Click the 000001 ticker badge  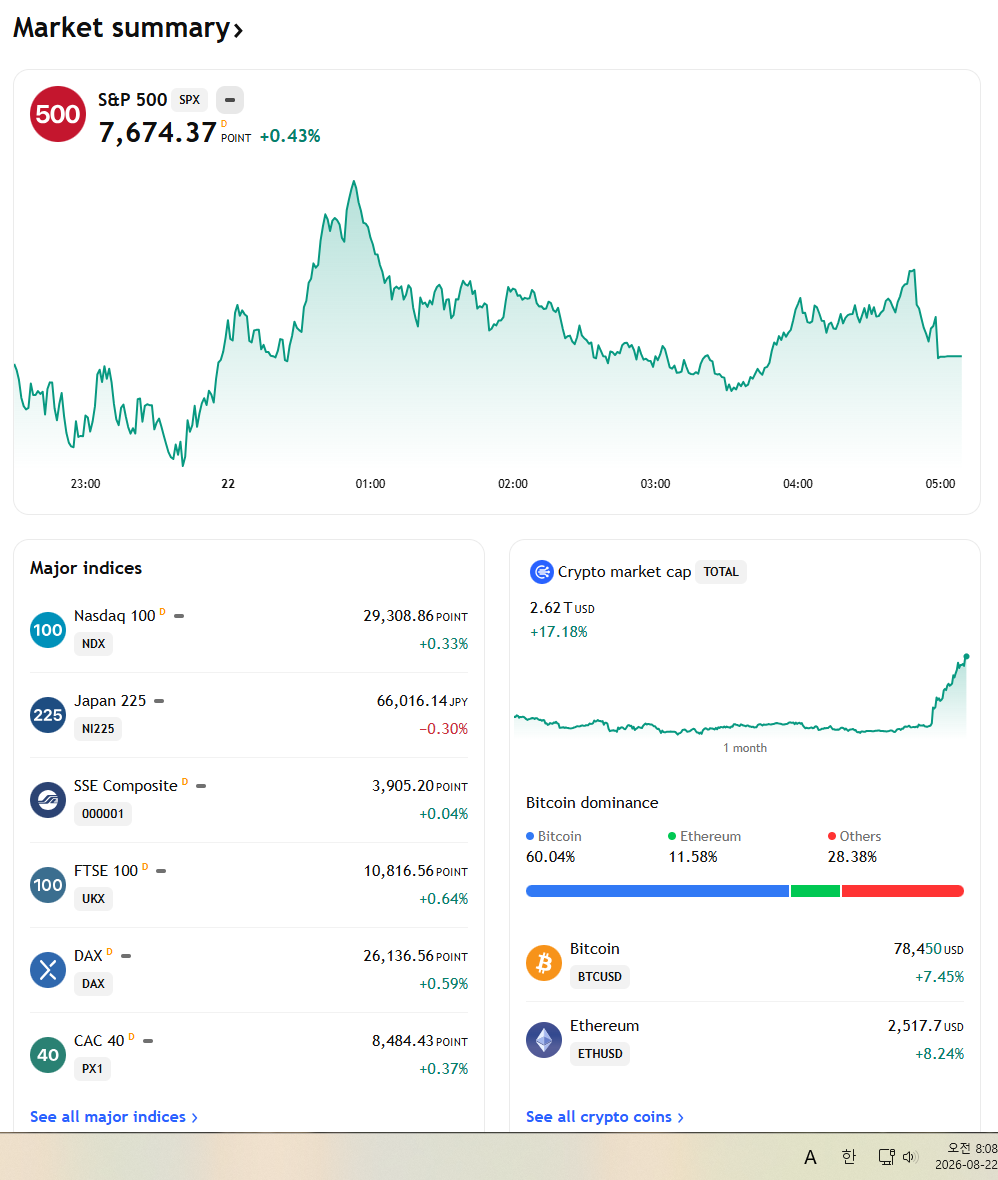tap(102, 814)
